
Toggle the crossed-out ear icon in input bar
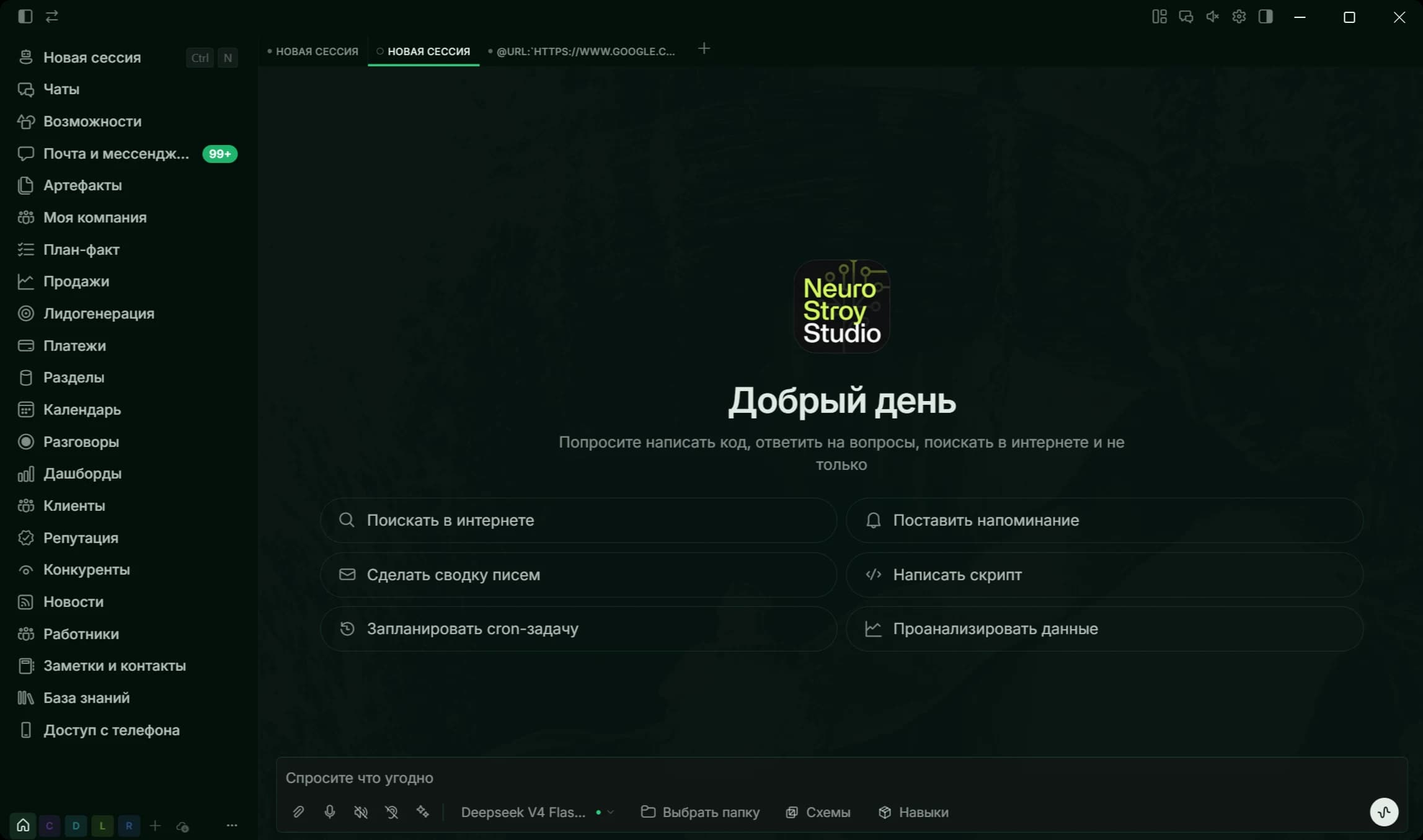coord(392,812)
